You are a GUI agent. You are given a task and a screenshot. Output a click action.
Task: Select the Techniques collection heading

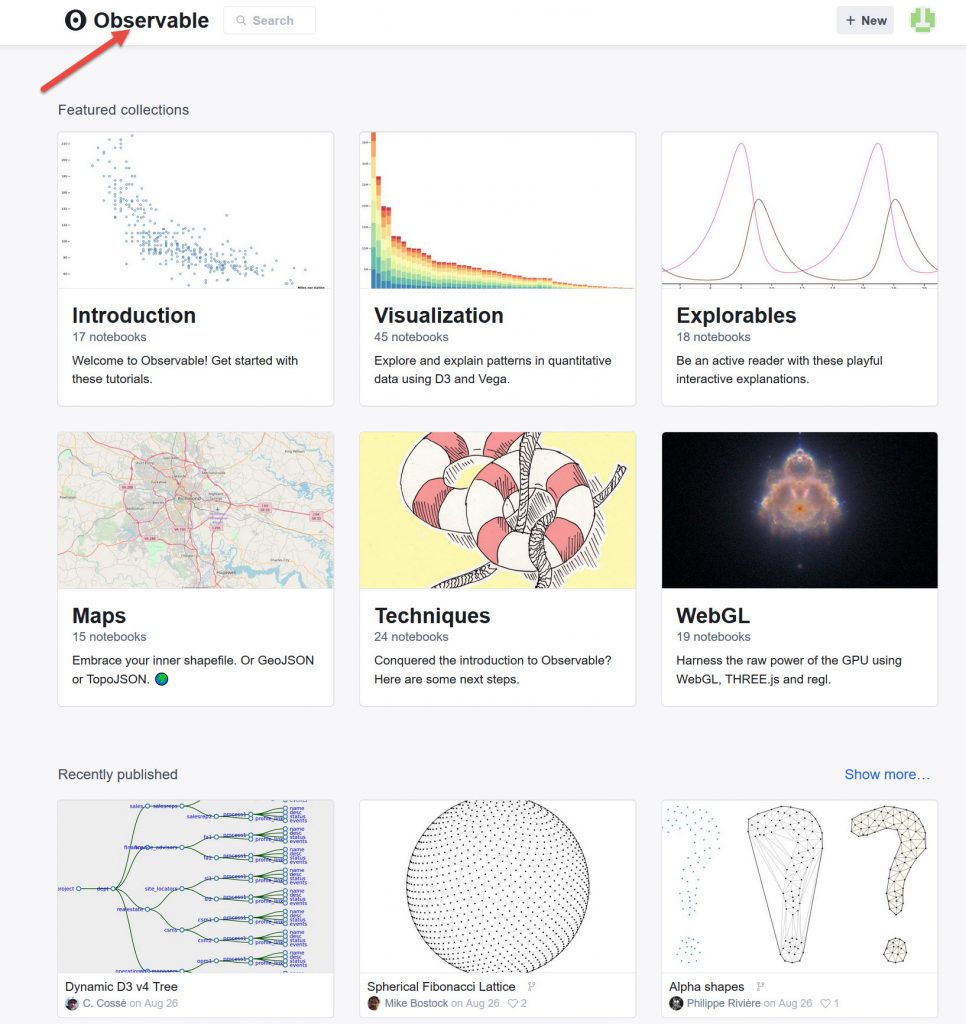coord(432,615)
